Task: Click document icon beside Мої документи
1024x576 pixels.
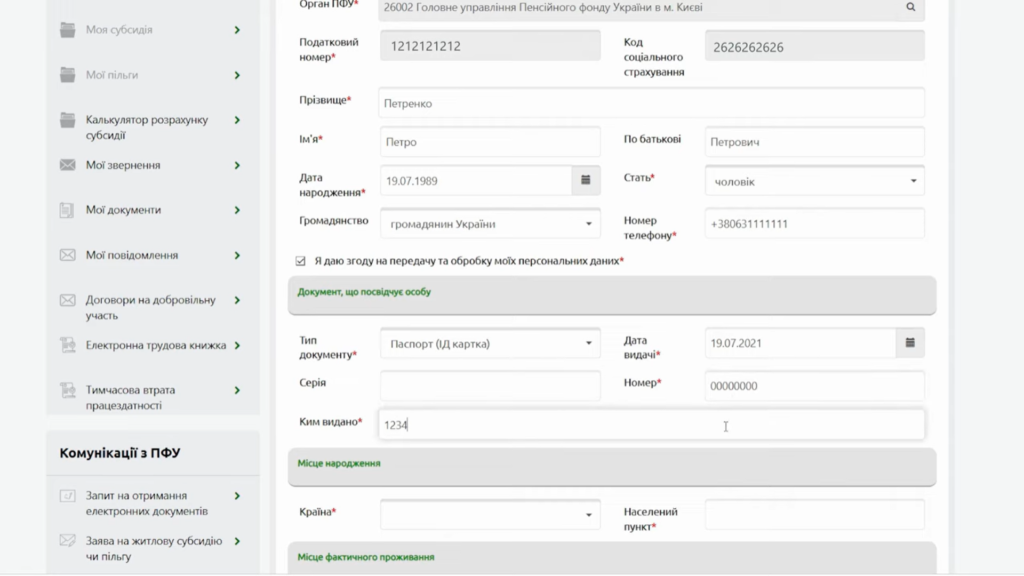Action: click(68, 210)
